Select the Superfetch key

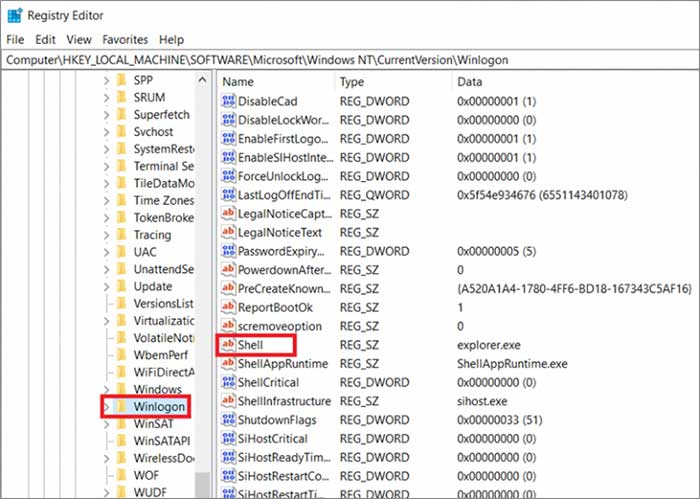click(161, 115)
